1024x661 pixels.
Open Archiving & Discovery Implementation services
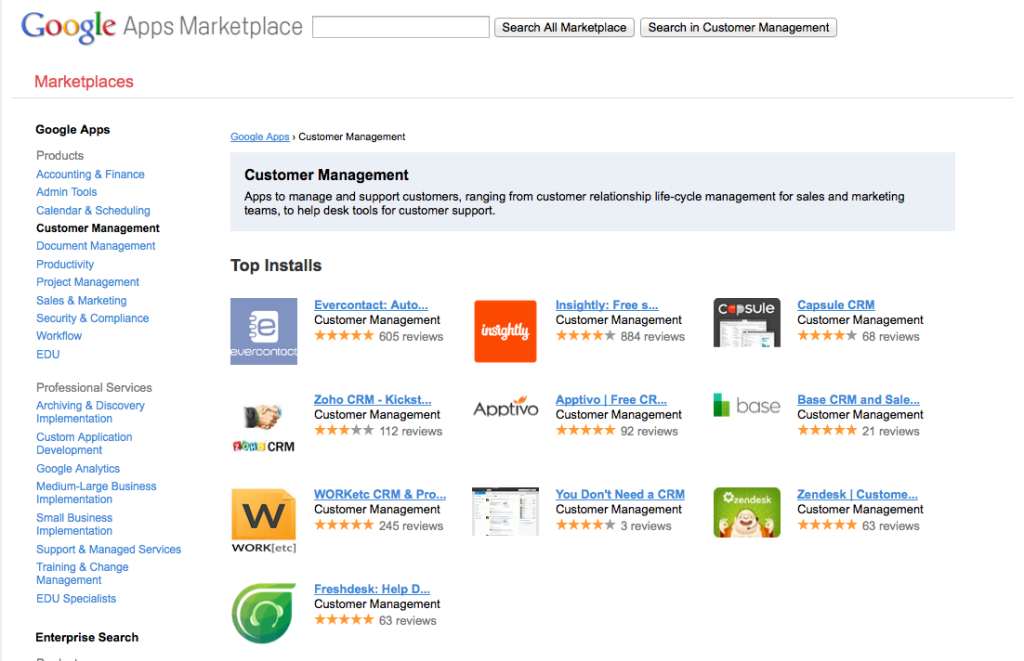[x=91, y=412]
